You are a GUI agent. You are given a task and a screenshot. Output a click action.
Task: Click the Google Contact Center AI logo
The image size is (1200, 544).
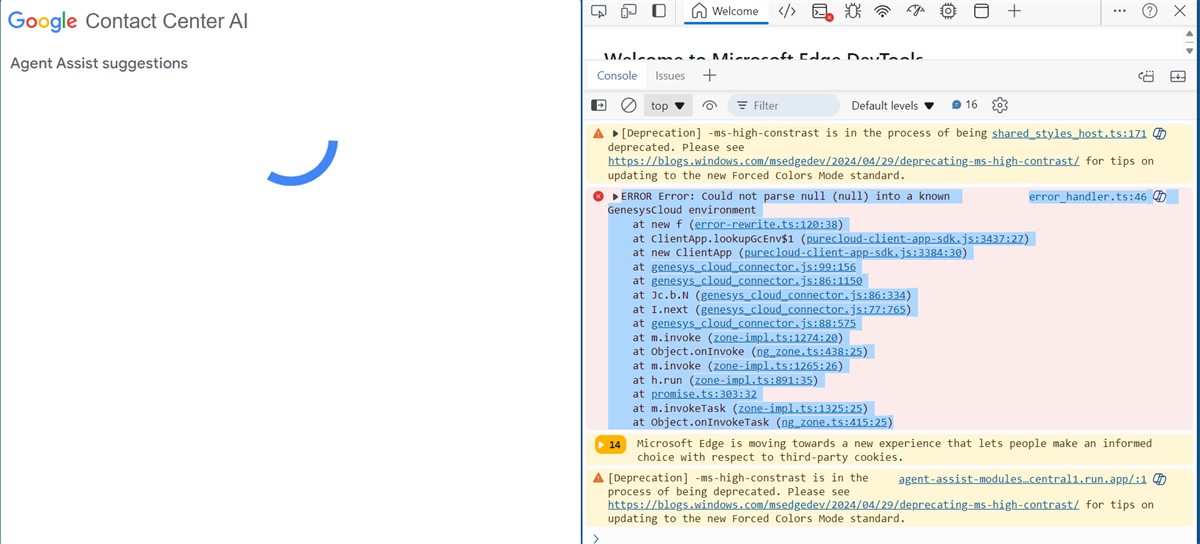click(128, 21)
